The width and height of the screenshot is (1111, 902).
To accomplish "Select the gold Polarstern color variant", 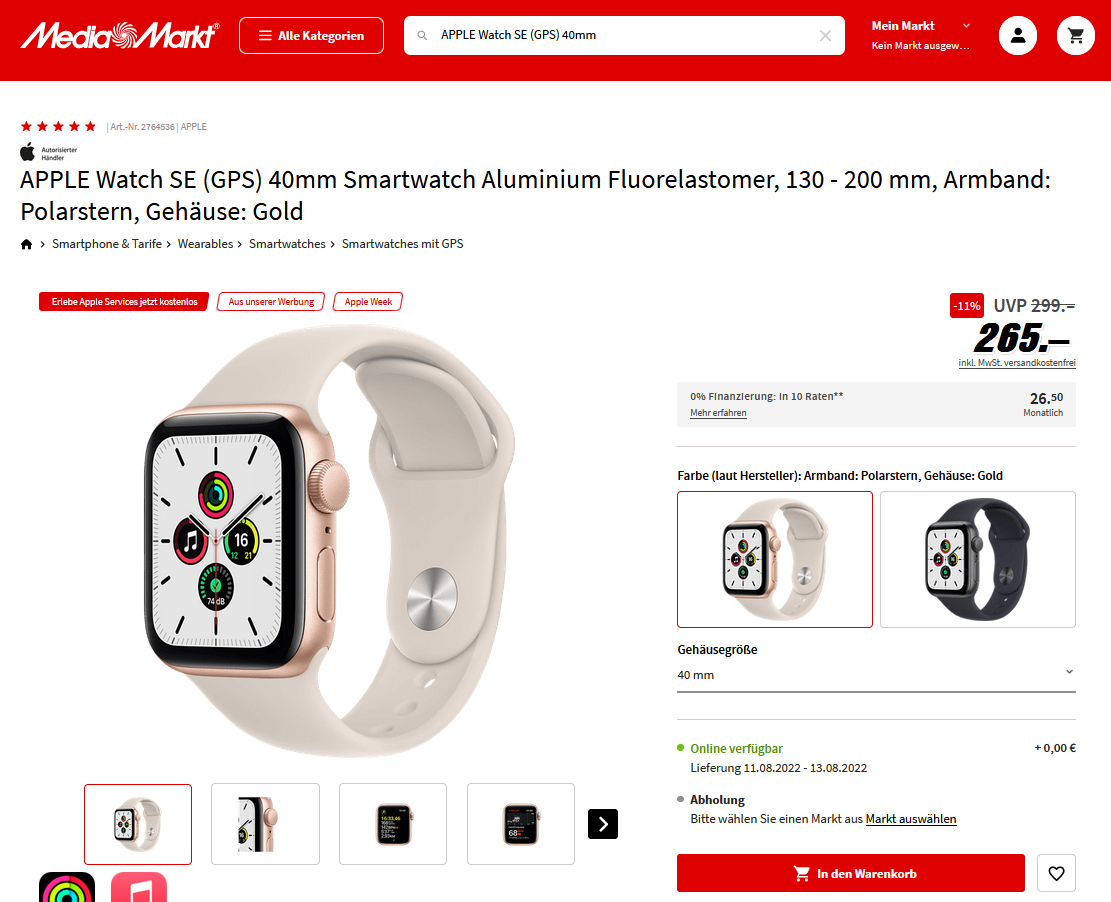I will tap(774, 559).
